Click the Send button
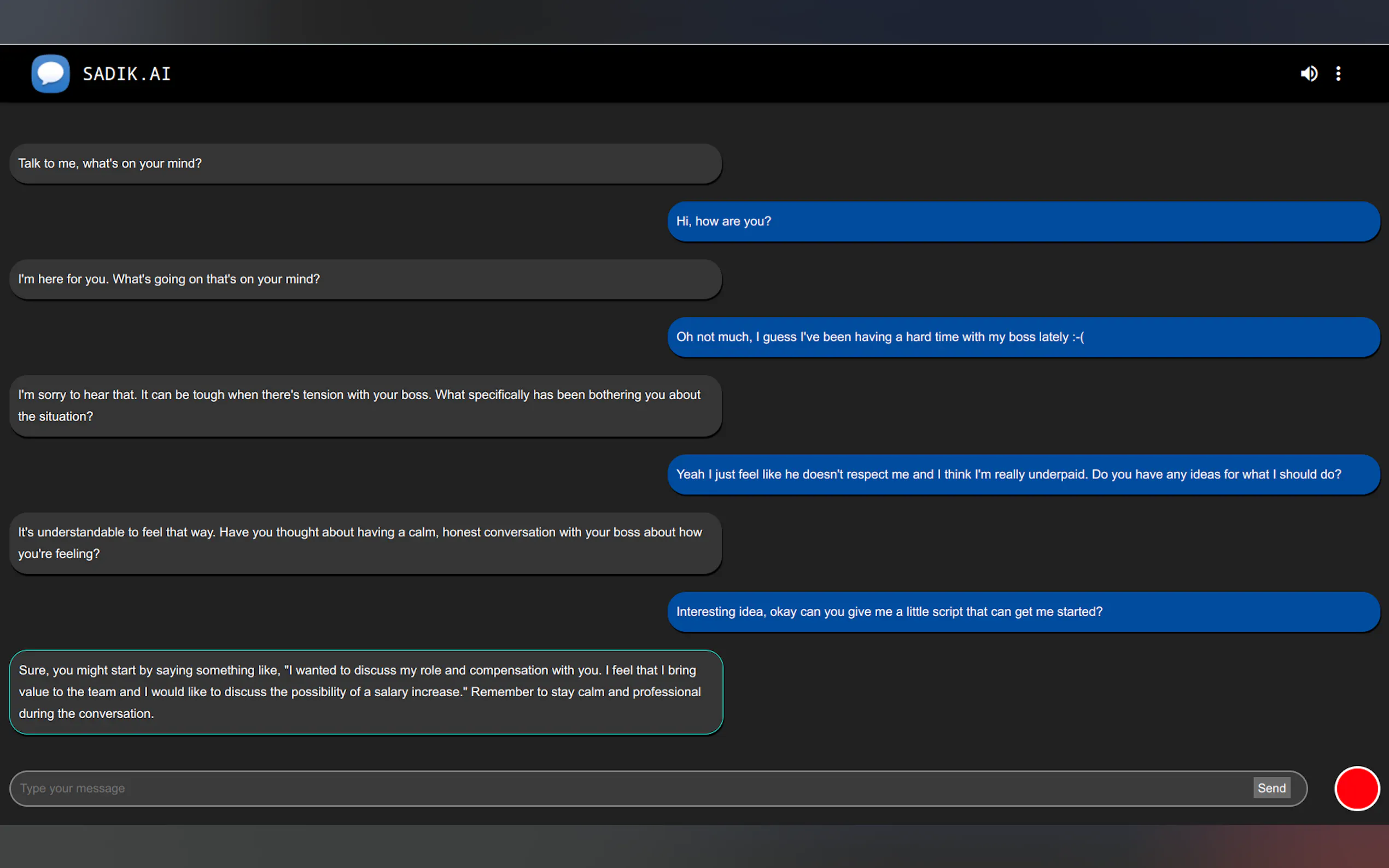 [x=1271, y=788]
